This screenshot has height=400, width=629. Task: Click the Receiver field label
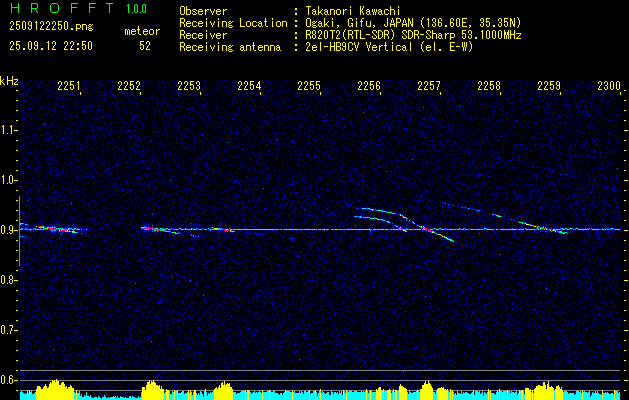click(203, 35)
